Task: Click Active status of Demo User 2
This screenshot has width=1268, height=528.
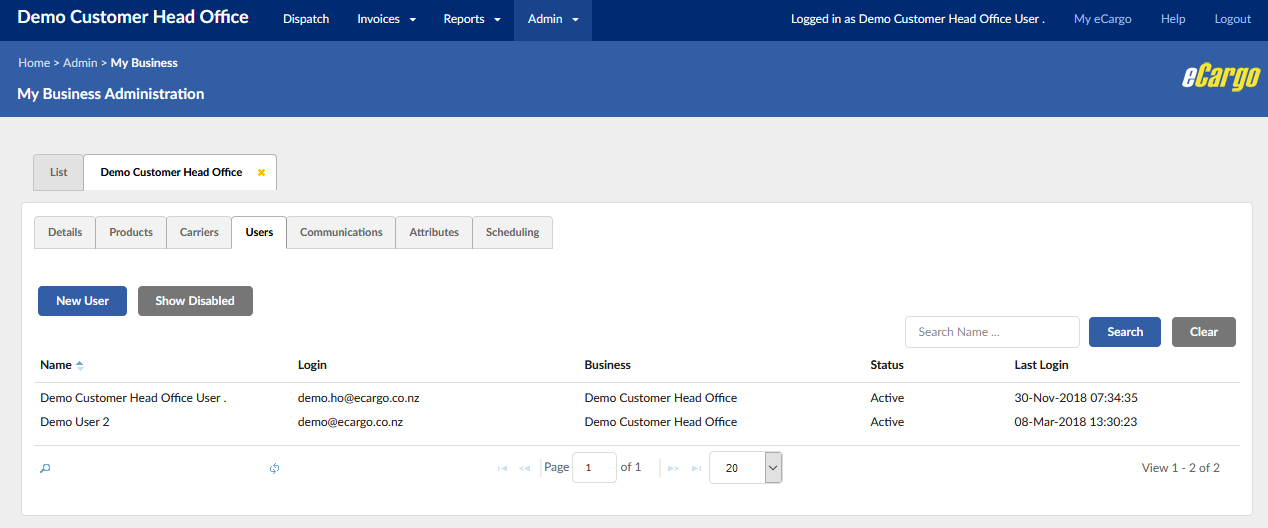Action: 887,422
